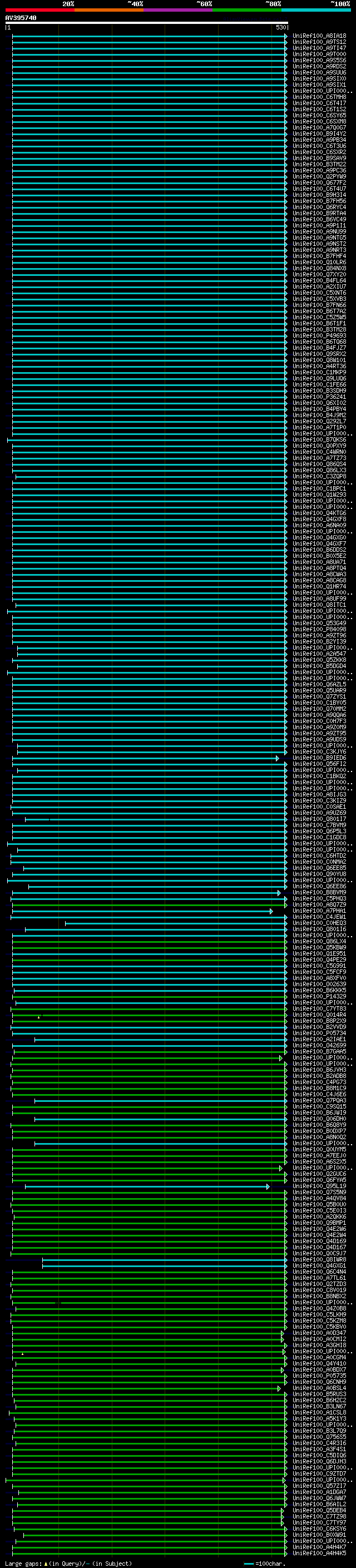The width and height of the screenshot is (356, 1568).
Task: Open hit UniRef100_B3TM22
Action: 319,164
